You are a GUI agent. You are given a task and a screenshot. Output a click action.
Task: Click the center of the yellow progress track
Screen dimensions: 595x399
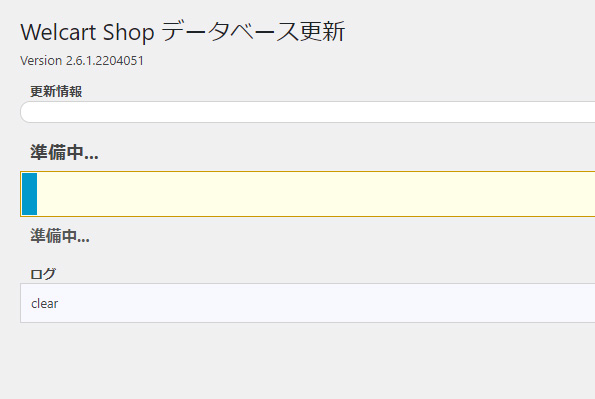[x=307, y=194]
